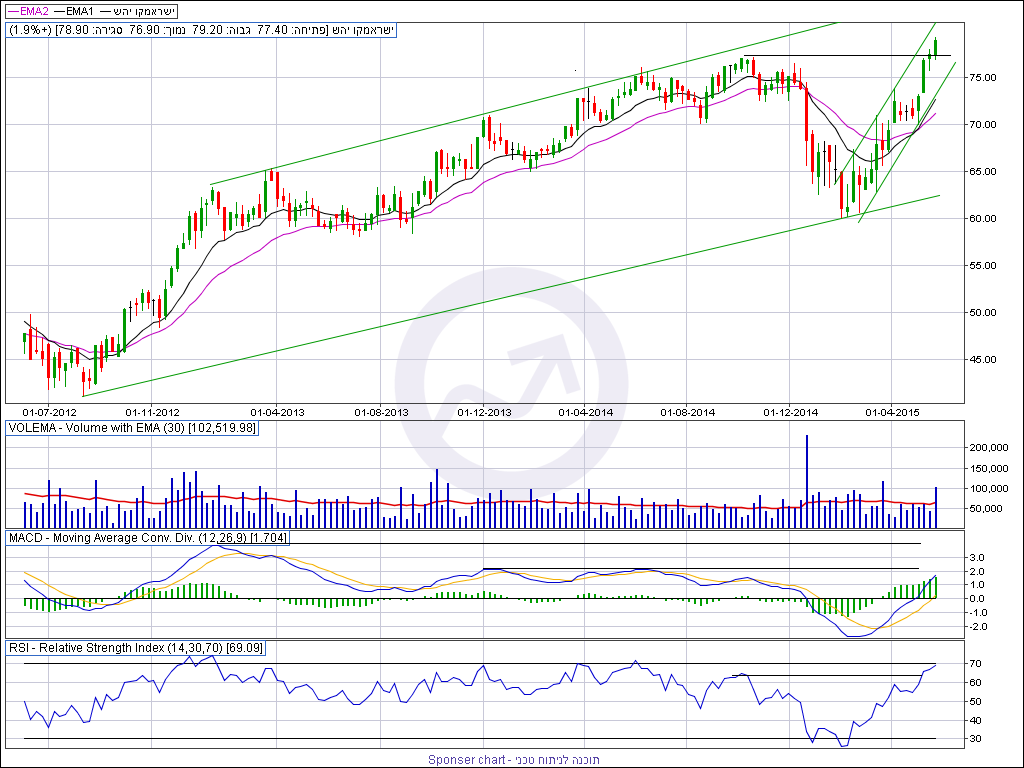Screen dimensions: 1024x768
Task: Click the 100,000 volume axis label
Action: tap(988, 489)
